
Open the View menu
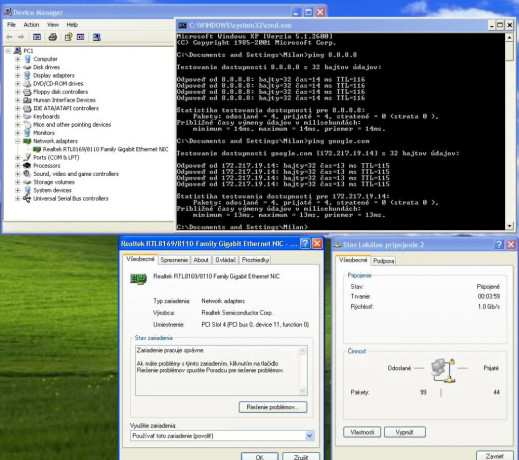pyautogui.click(x=53, y=25)
